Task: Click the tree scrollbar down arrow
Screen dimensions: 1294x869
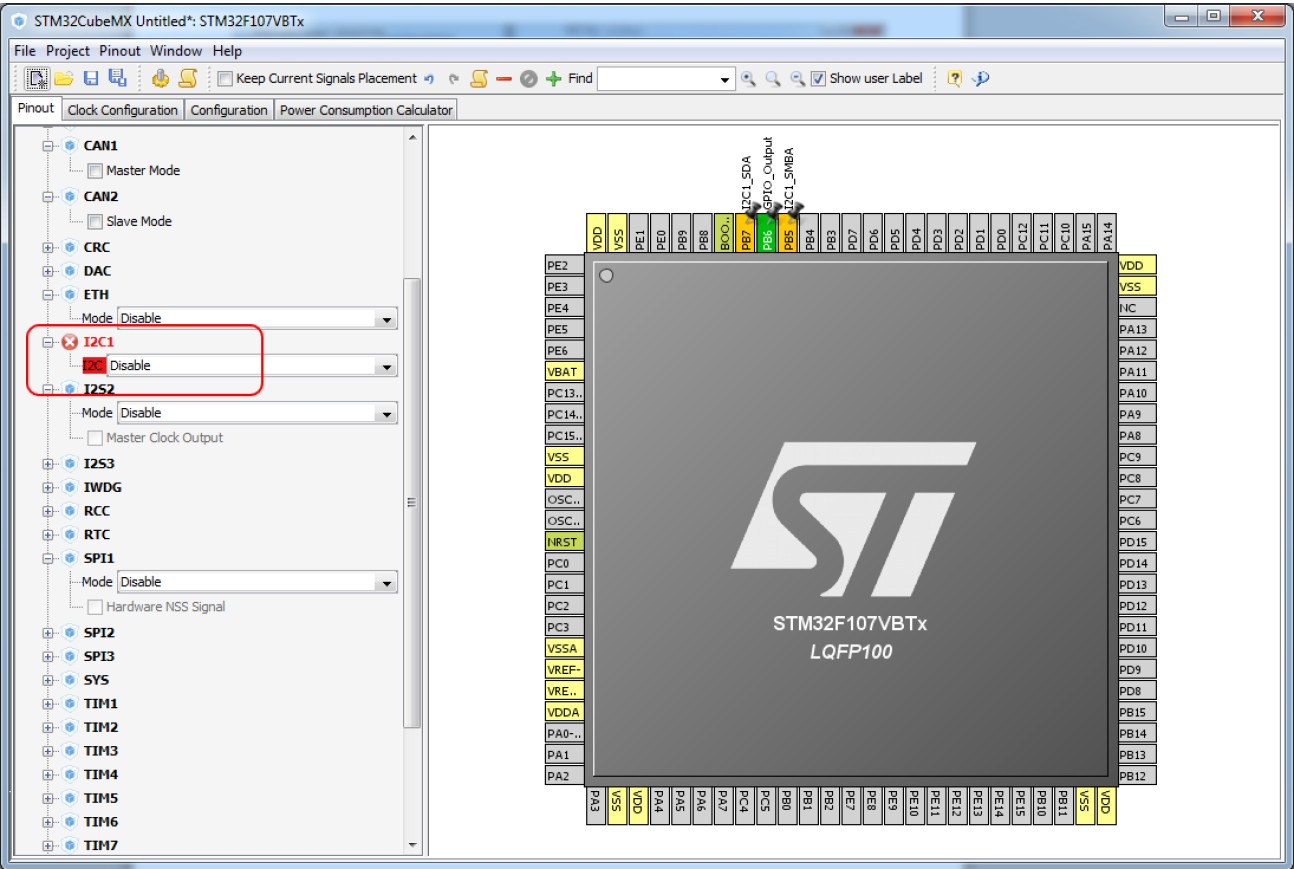Action: click(x=411, y=845)
